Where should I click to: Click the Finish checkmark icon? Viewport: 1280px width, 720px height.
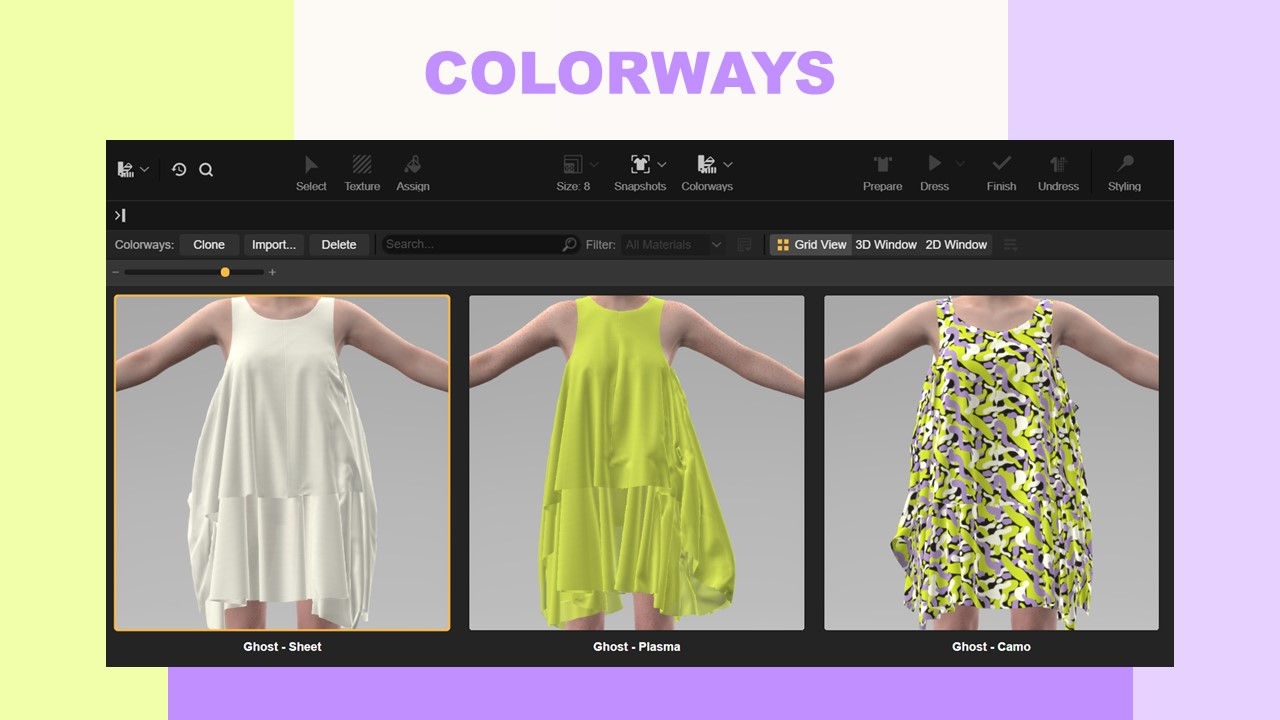1001,164
